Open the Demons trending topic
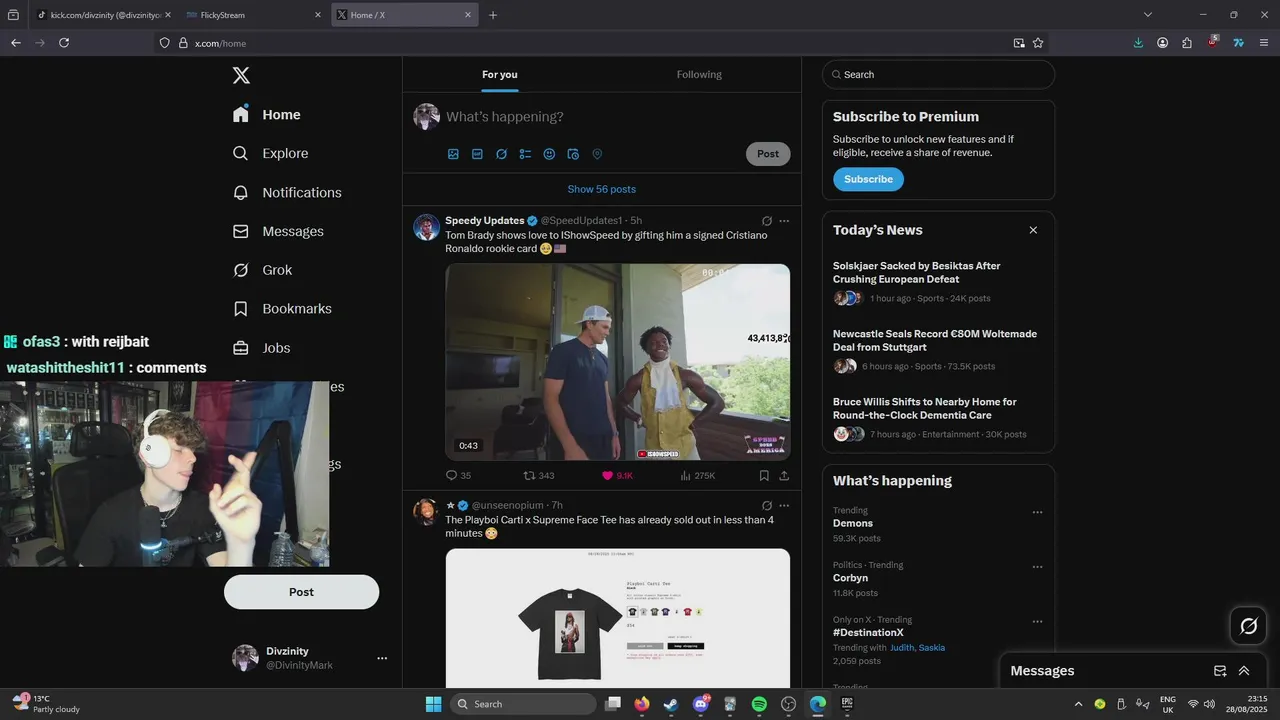Screen dimensions: 1280x720 [x=853, y=523]
